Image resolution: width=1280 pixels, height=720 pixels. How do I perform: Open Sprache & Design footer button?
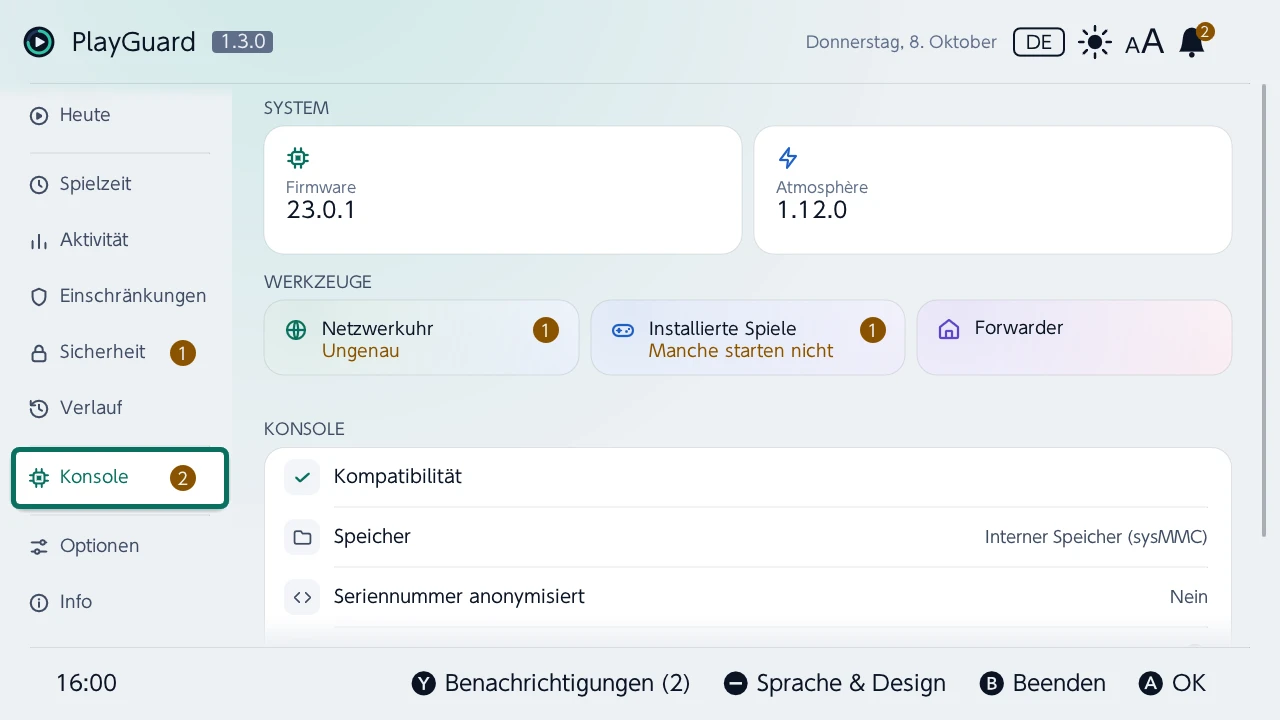coord(835,683)
